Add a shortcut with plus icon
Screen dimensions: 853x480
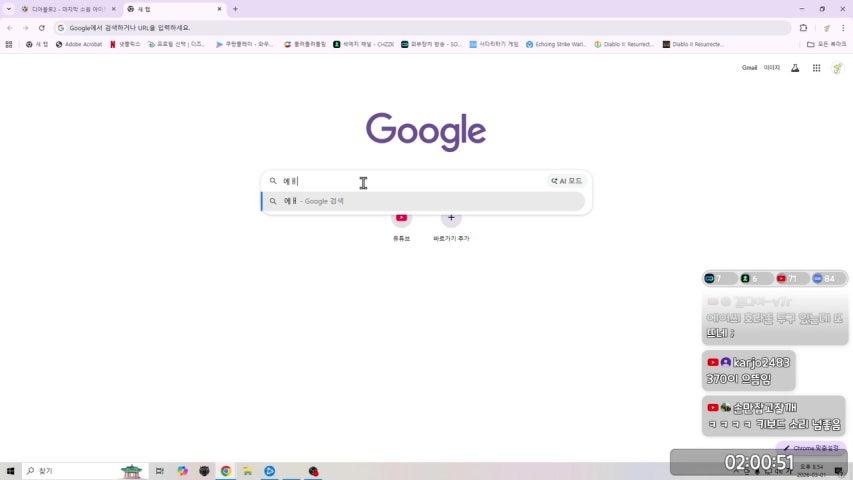451,218
